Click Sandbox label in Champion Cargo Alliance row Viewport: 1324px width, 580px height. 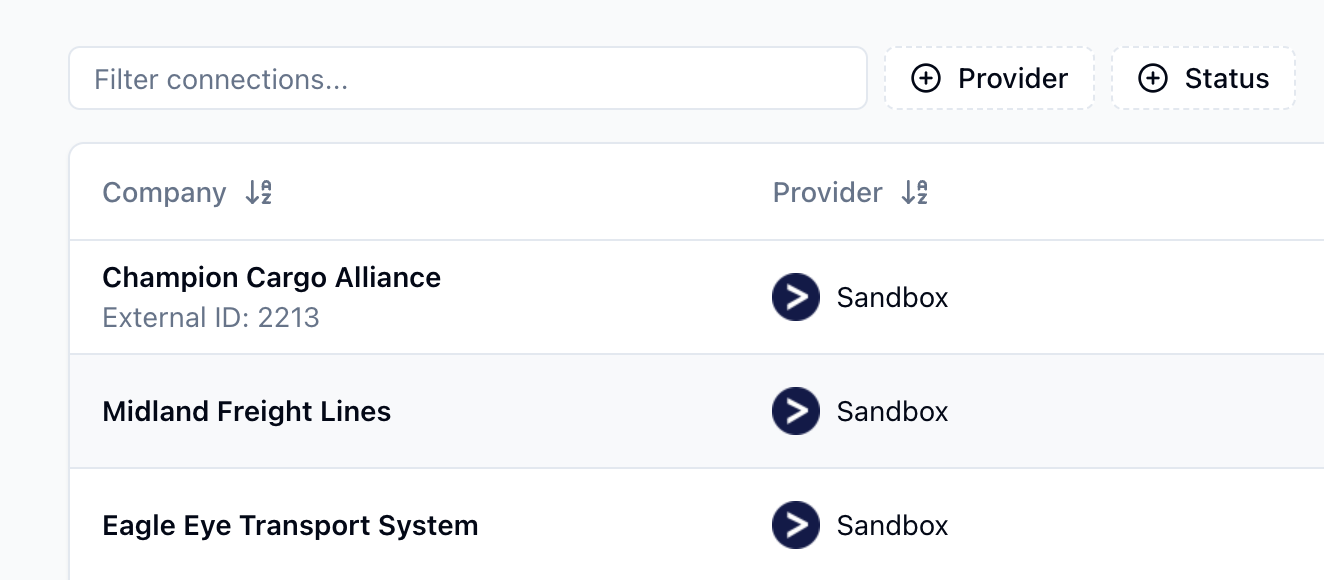[x=892, y=297]
